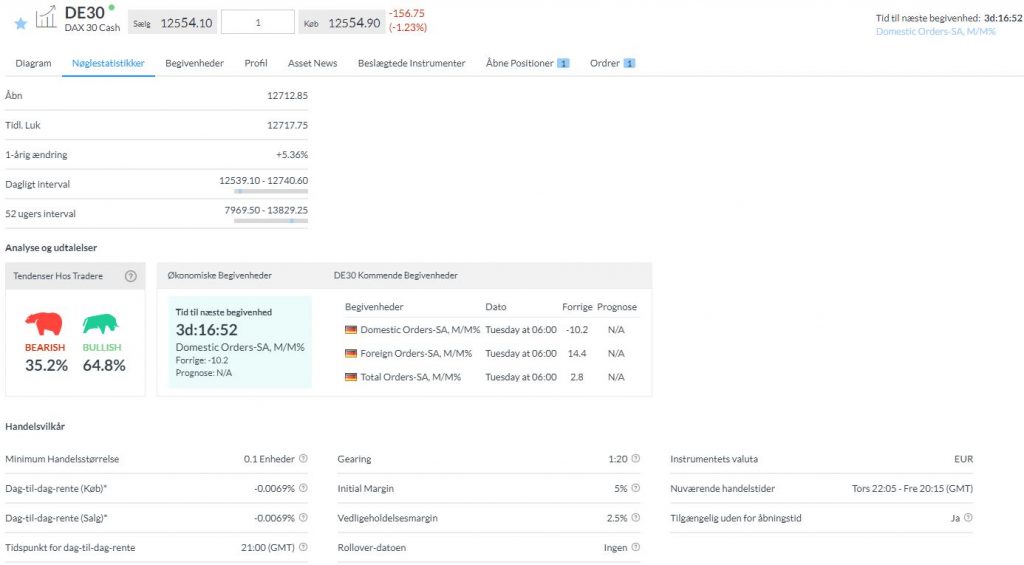Focus the trade quantity input field
The width and height of the screenshot is (1024, 565).
point(258,22)
